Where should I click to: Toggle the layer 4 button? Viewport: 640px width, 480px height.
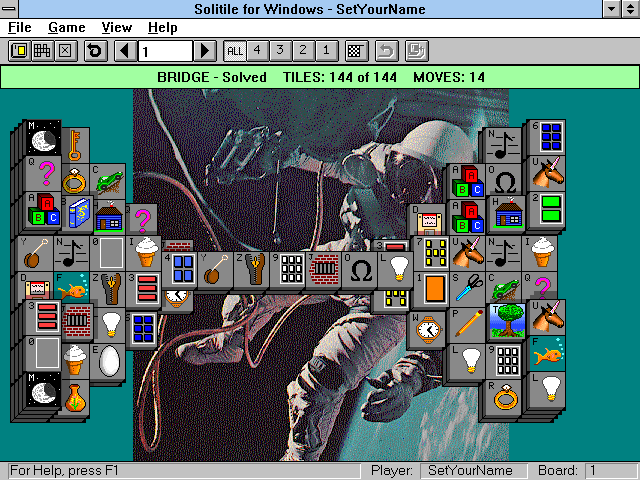[258, 51]
